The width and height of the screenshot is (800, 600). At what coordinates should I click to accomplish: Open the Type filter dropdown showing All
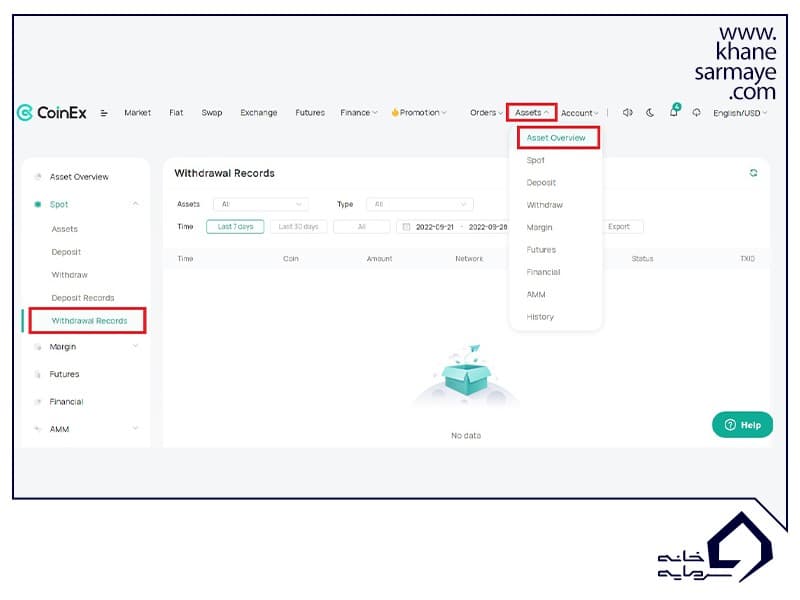[x=419, y=204]
